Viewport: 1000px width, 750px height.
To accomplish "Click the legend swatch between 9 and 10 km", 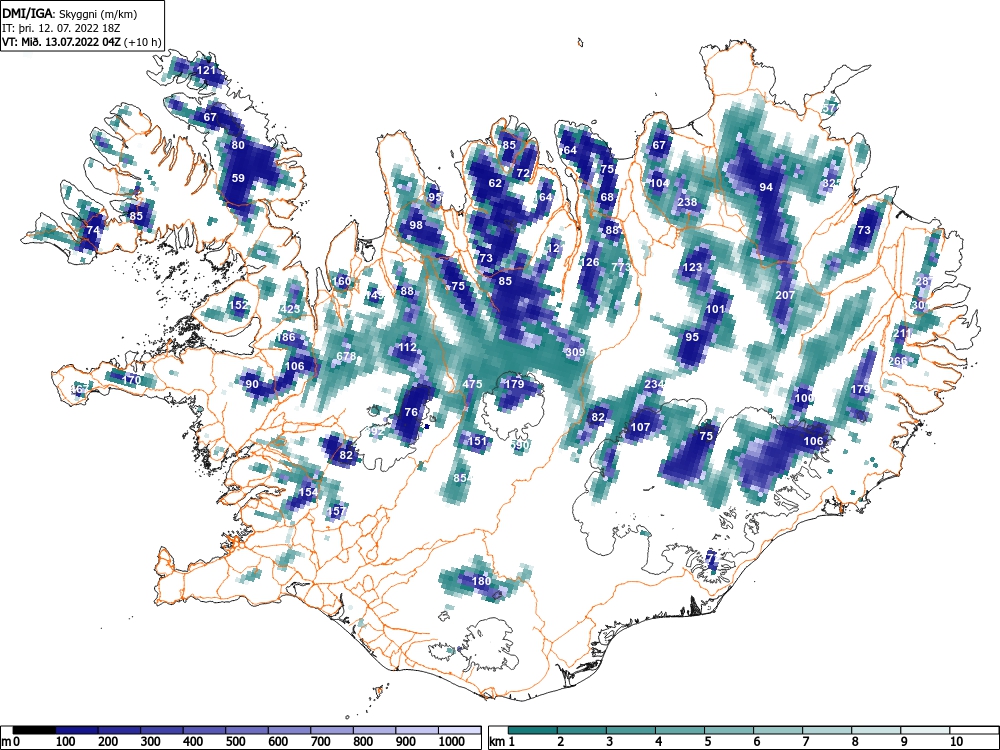I will pyautogui.click(x=925, y=730).
